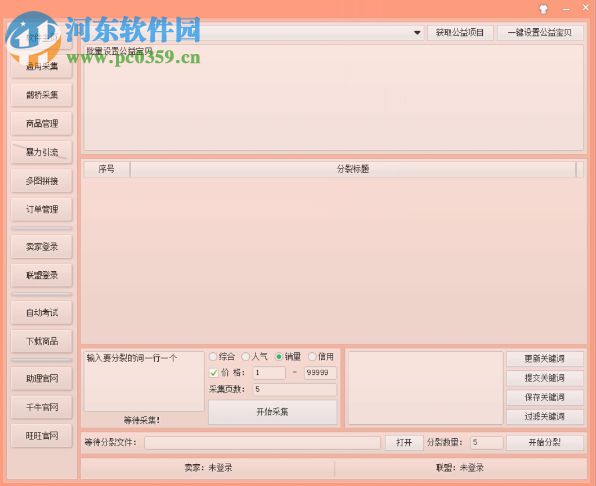Open the 鹊桥采集 section in the sidebar

click(x=42, y=95)
